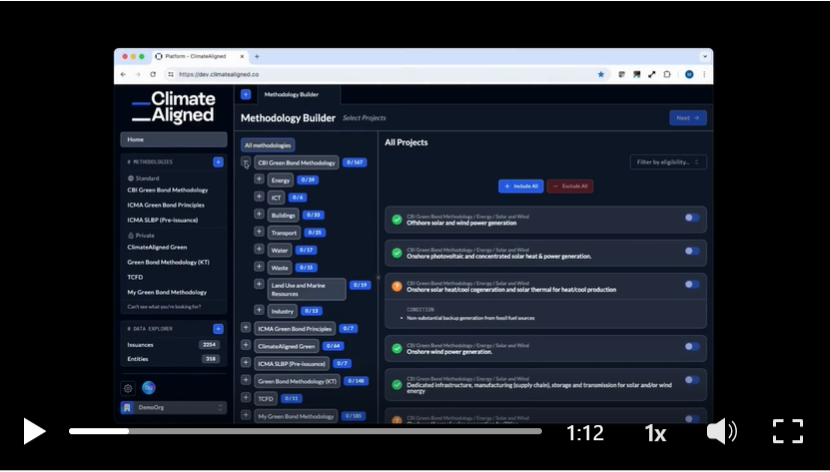Image resolution: width=830 pixels, height=472 pixels.
Task: Click the user avatar in sidebar
Action: 149,388
